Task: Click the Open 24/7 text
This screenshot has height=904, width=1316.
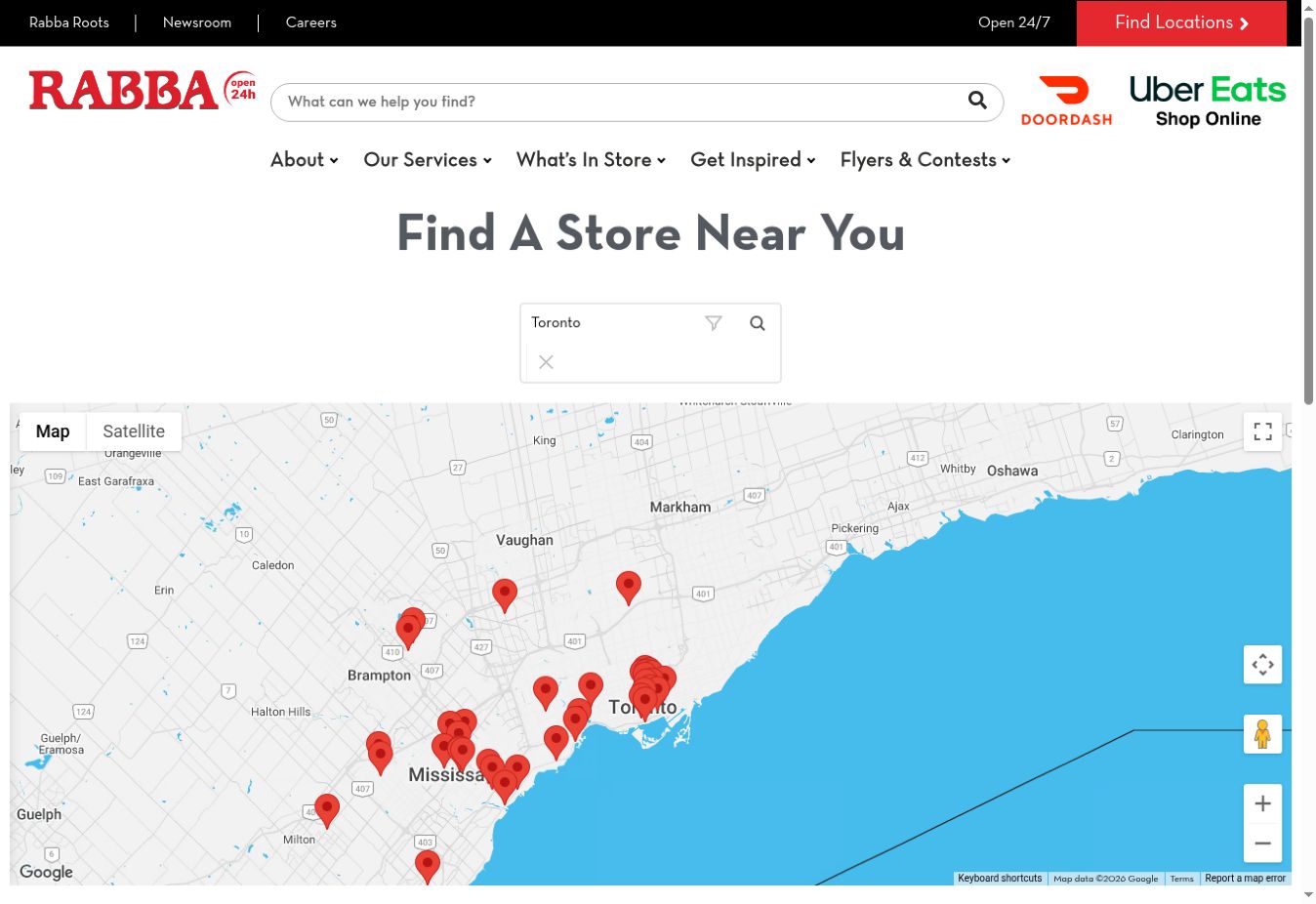Action: [1014, 22]
